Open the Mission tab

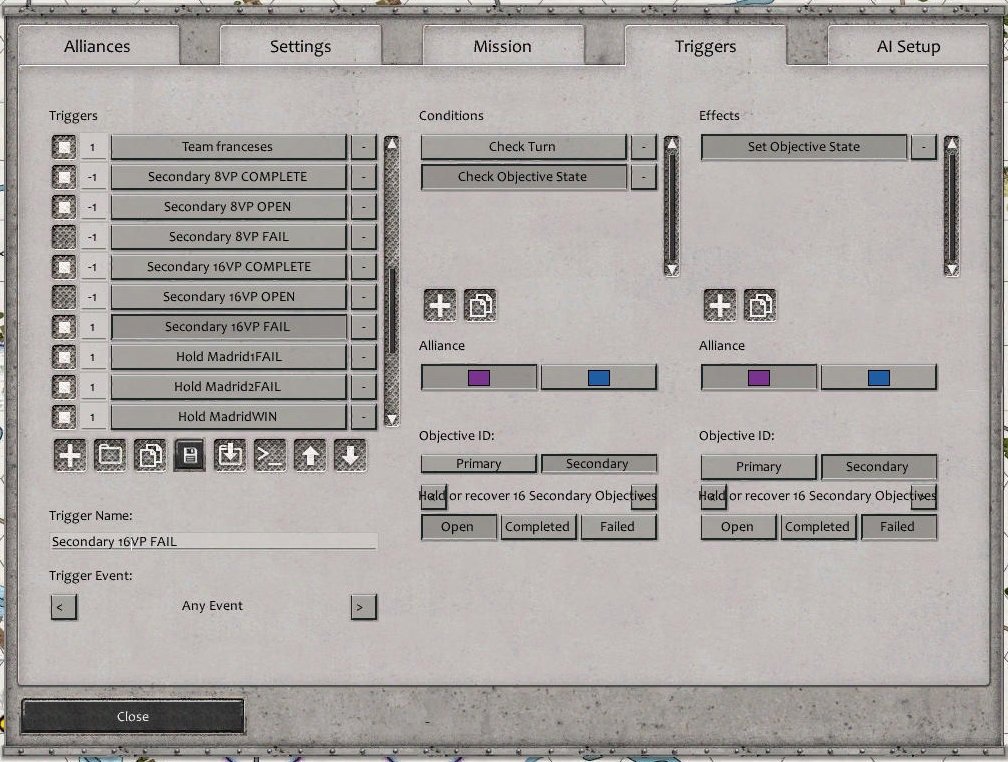[x=503, y=46]
